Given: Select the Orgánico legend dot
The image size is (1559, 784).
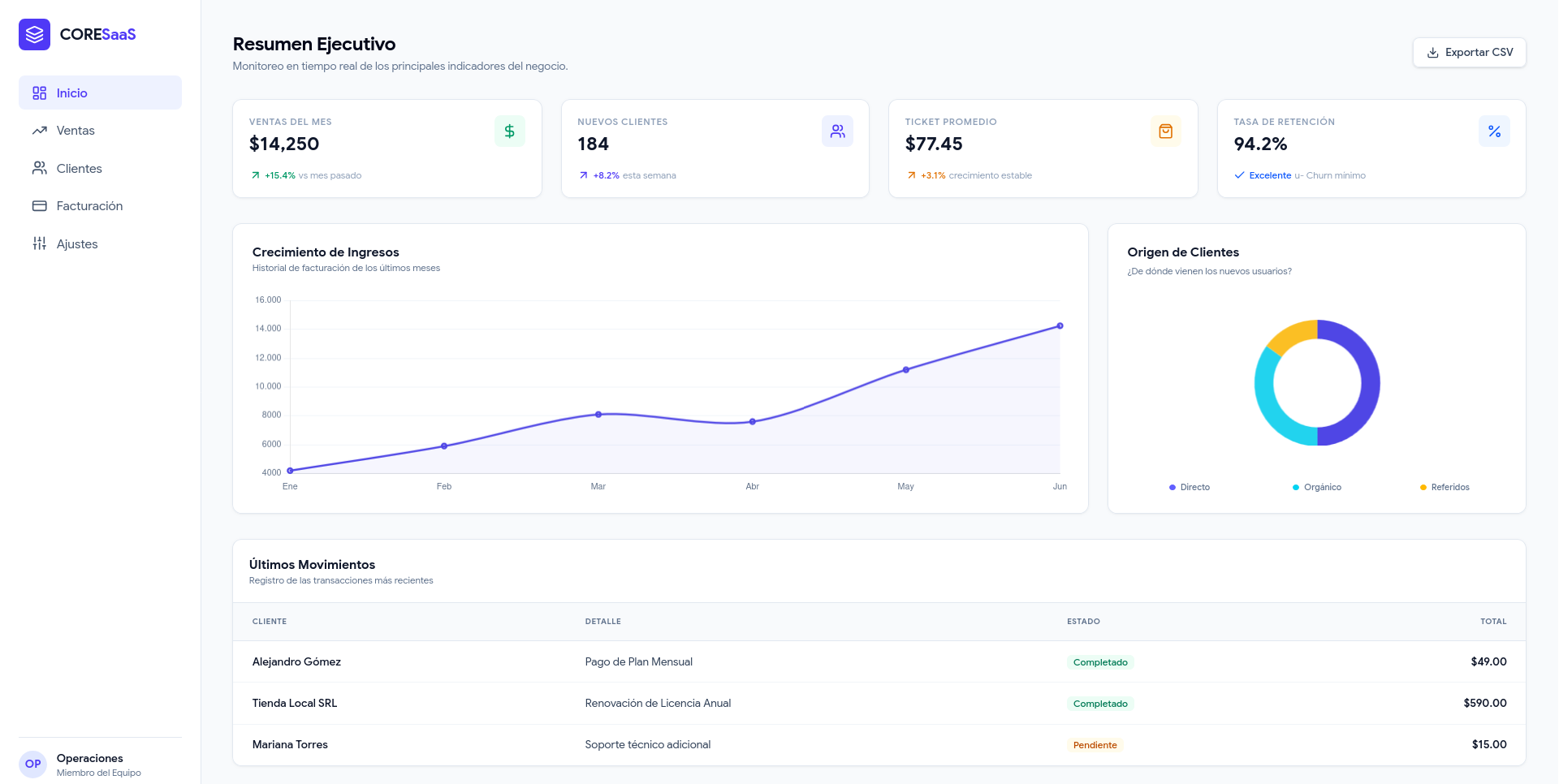Looking at the screenshot, I should pos(1296,488).
